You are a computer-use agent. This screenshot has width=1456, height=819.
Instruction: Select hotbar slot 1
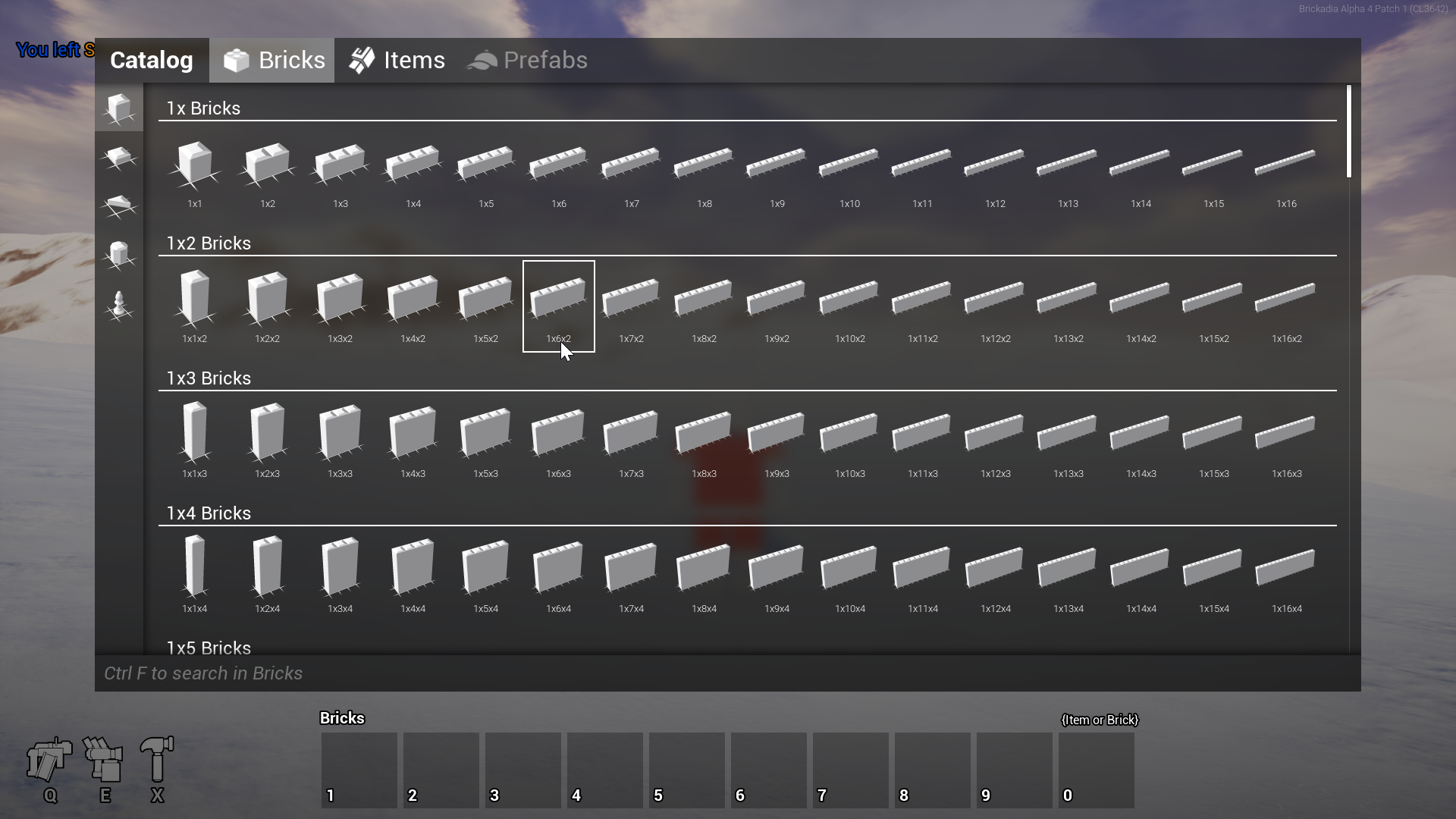point(359,770)
